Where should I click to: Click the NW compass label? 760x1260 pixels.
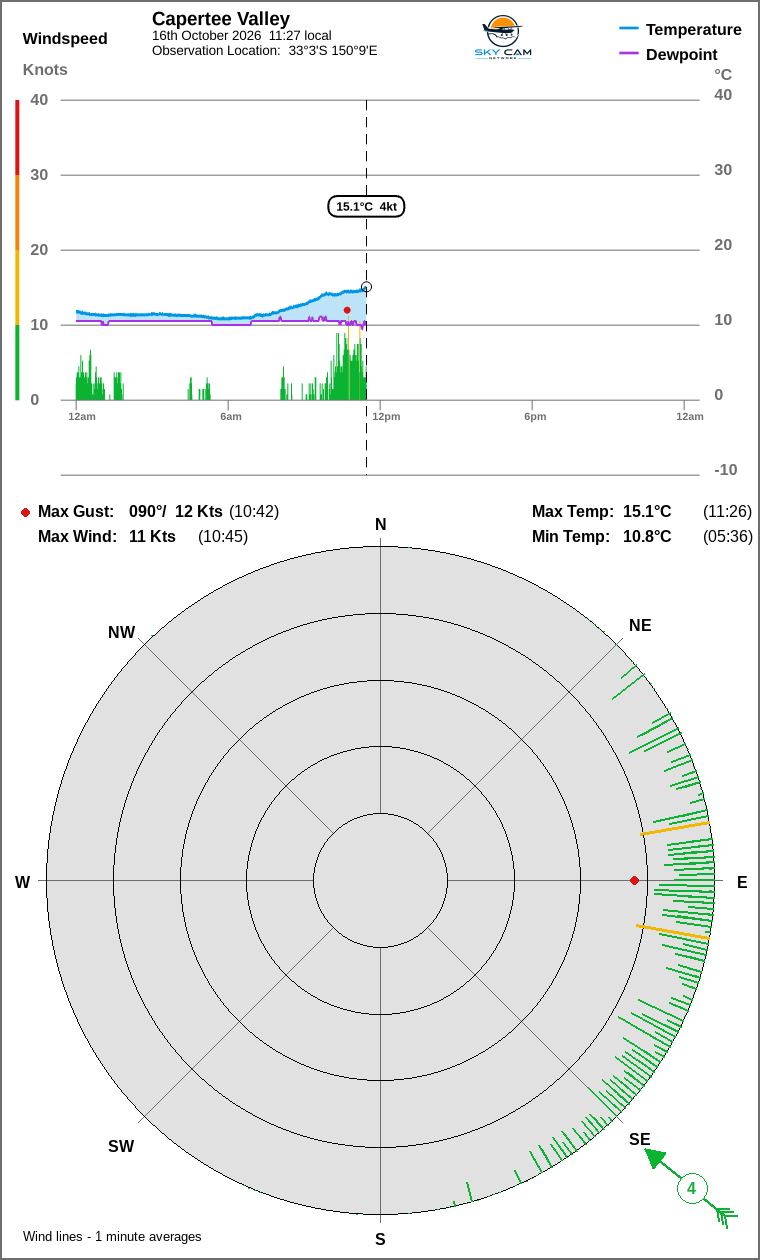121,633
